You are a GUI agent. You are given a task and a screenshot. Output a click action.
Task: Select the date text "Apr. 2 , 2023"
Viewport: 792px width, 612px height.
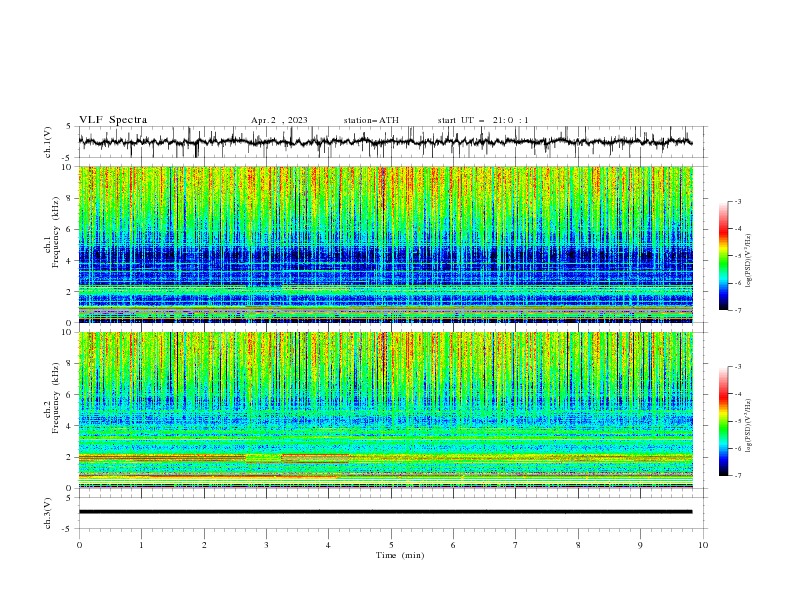[x=279, y=120]
